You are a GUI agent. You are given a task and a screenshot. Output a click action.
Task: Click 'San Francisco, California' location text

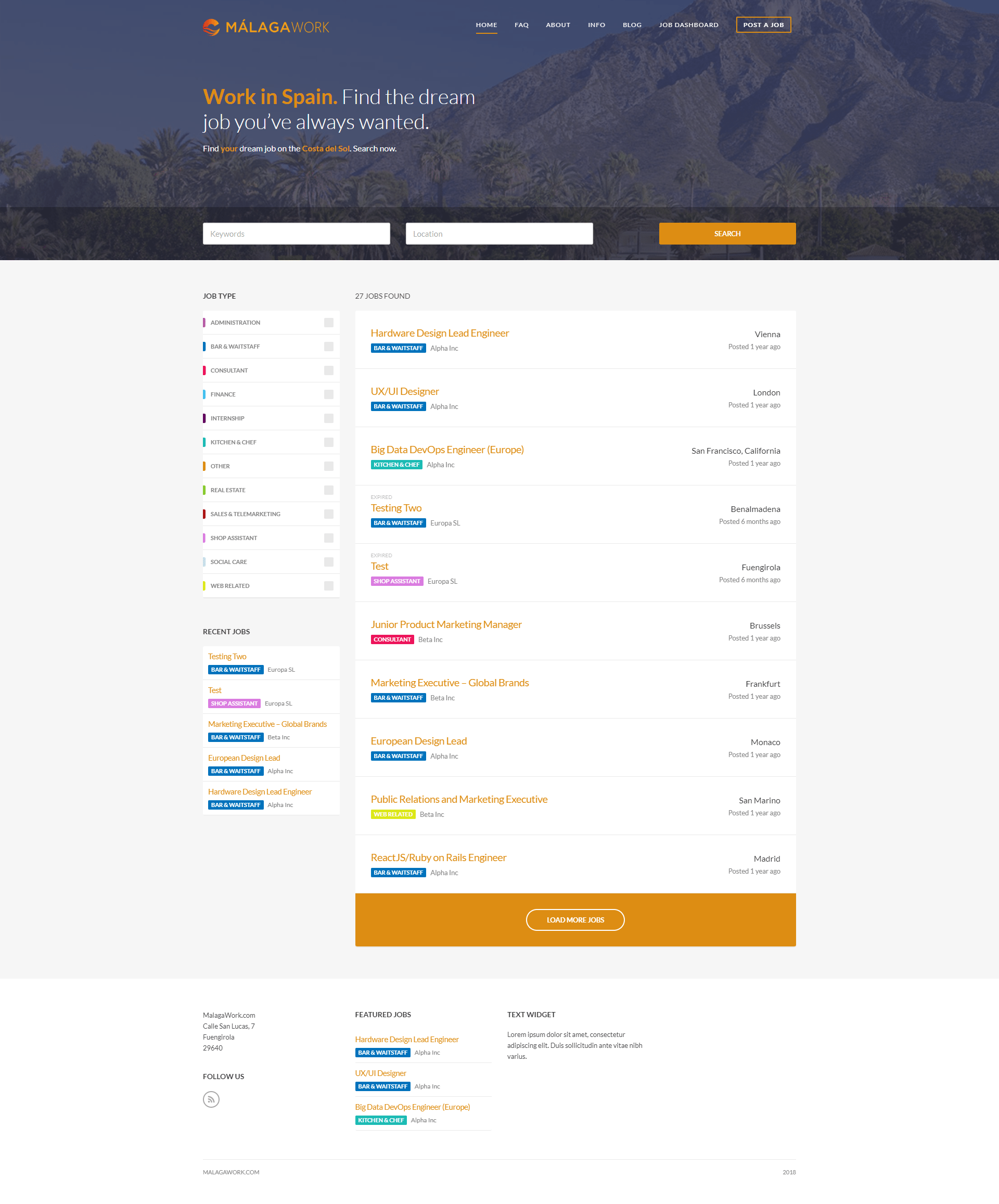(x=735, y=451)
